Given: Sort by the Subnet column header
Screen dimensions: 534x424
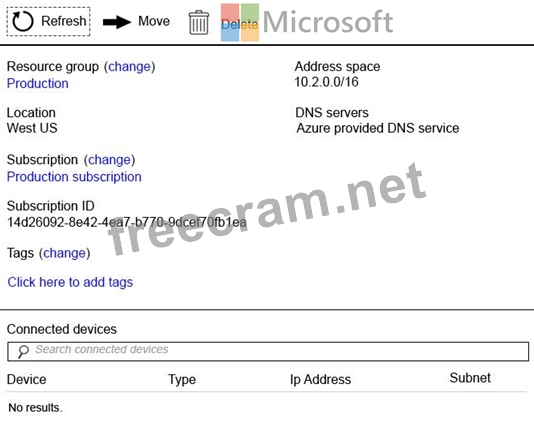Looking at the screenshot, I should coord(470,378).
